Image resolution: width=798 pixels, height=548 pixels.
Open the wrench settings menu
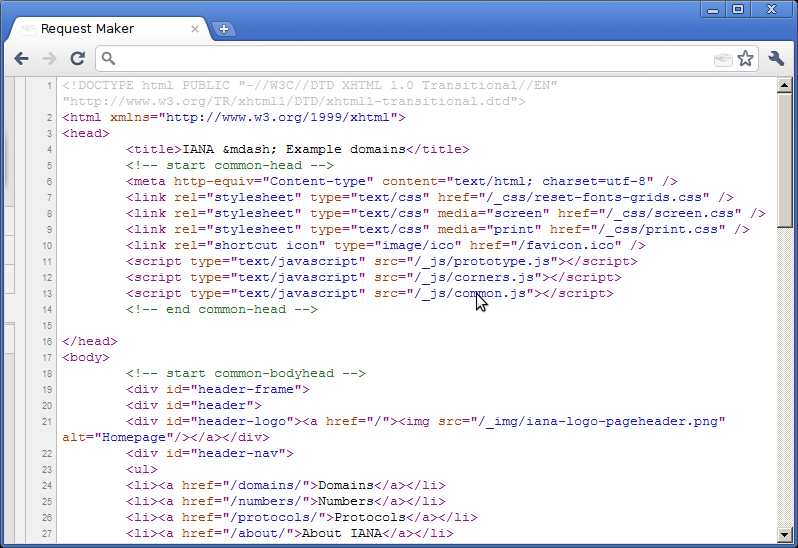776,59
